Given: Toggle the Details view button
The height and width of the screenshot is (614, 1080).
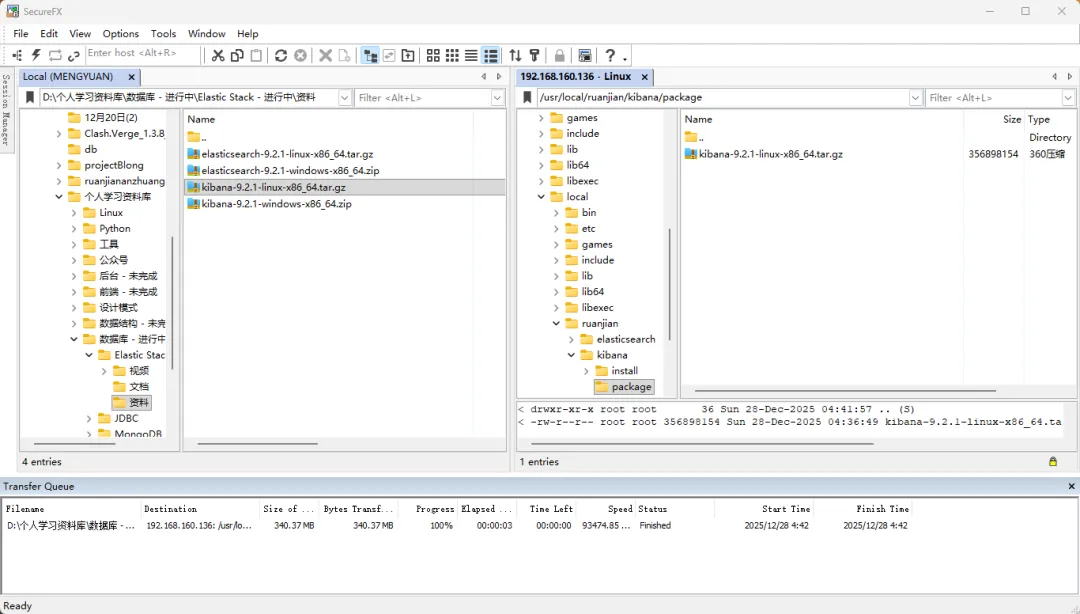Looking at the screenshot, I should pyautogui.click(x=490, y=55).
